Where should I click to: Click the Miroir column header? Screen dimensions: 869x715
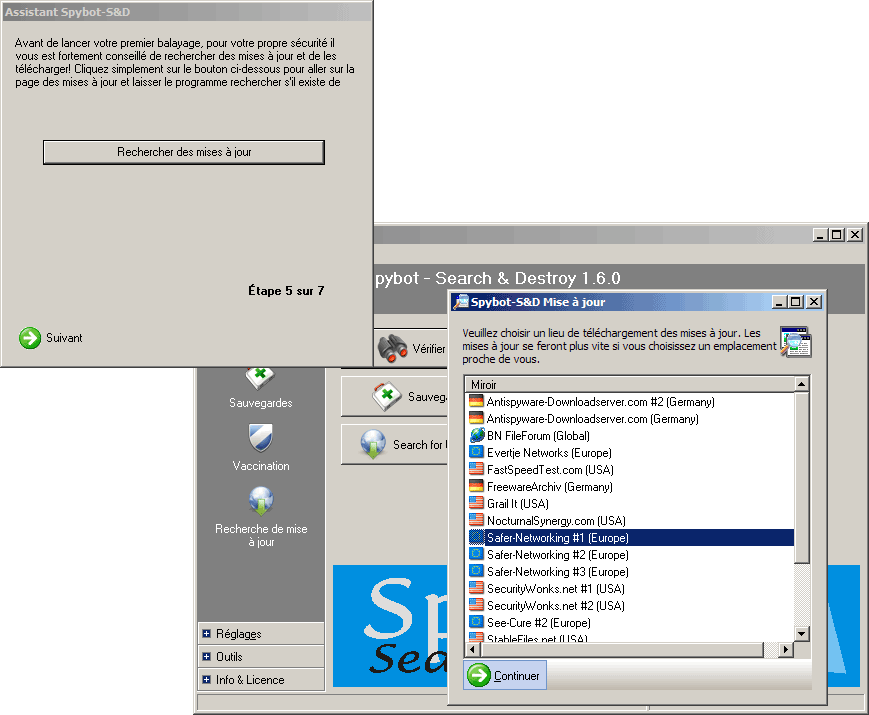tap(628, 384)
